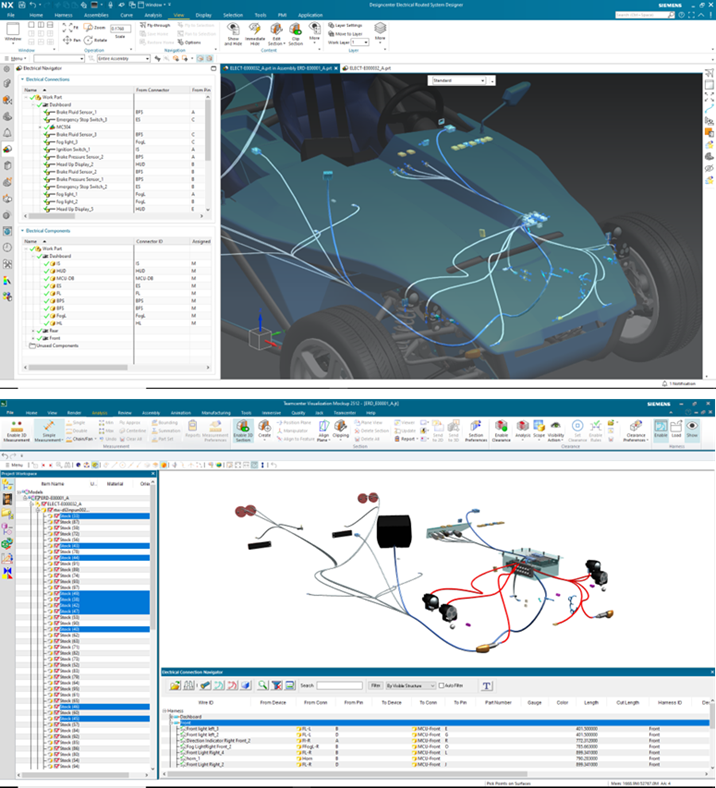The height and width of the screenshot is (788, 716).
Task: Click the text 'T' icon in Connection Navigator
Action: (486, 685)
